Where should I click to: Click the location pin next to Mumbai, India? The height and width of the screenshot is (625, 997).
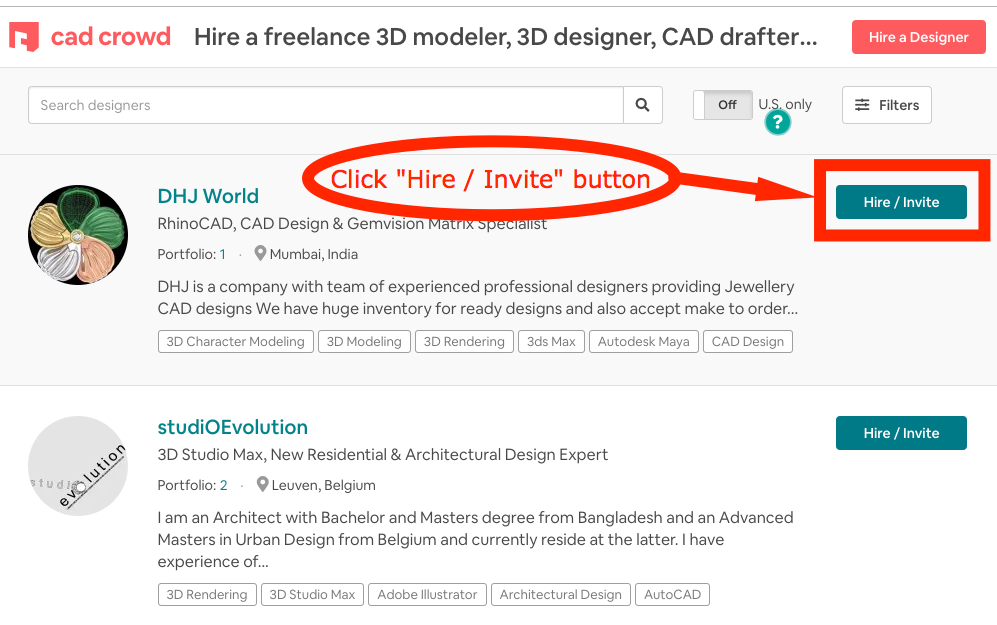click(262, 254)
